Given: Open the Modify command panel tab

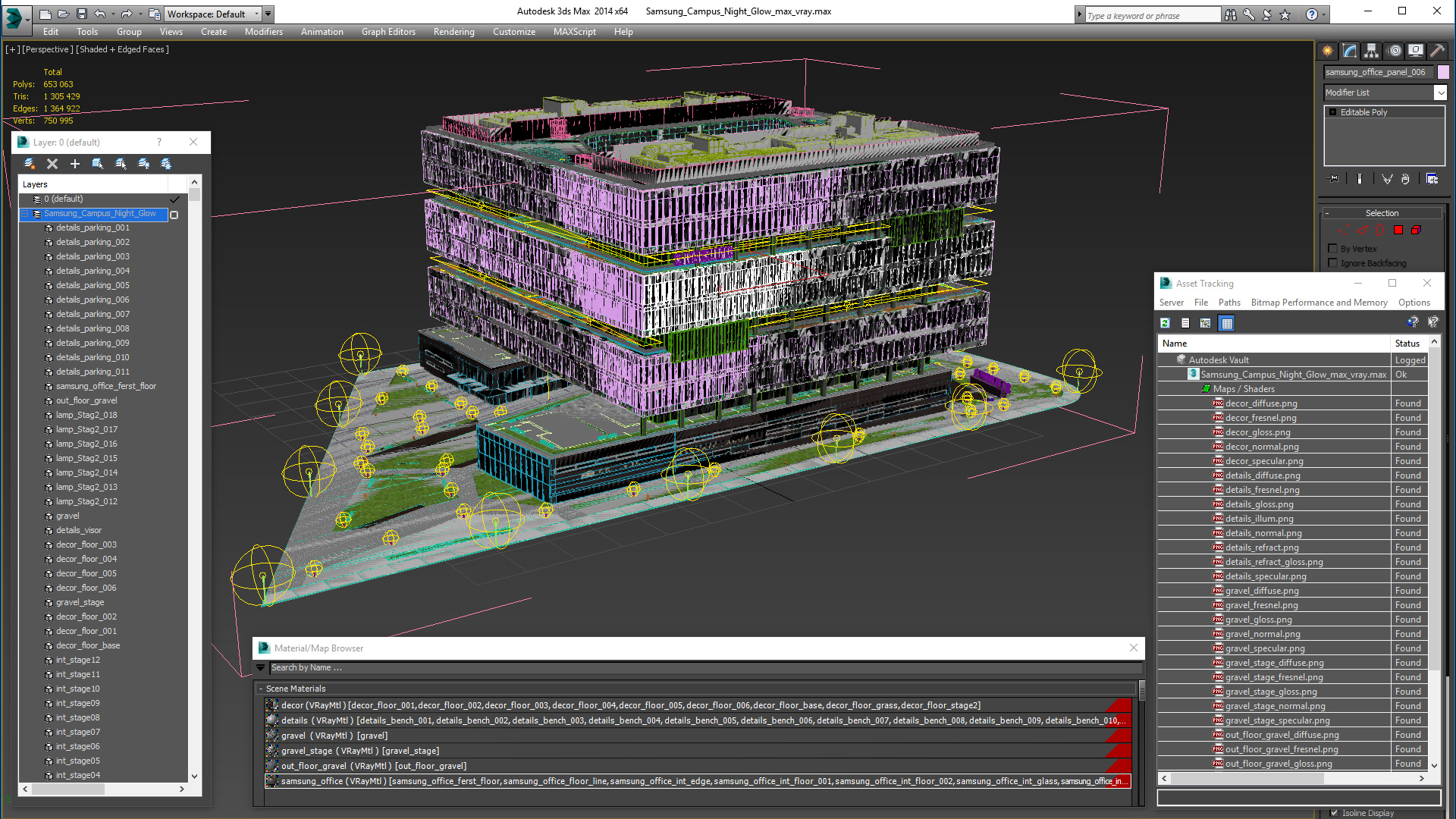Looking at the screenshot, I should [1349, 51].
